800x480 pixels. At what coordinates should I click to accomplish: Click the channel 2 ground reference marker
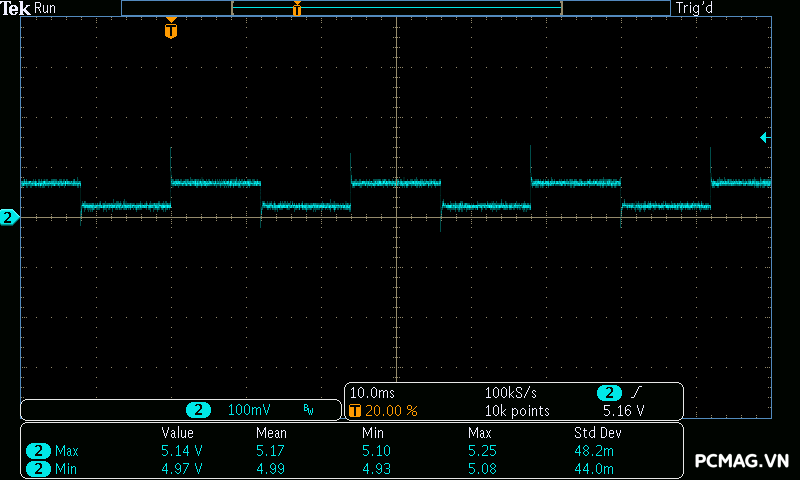tap(9, 217)
